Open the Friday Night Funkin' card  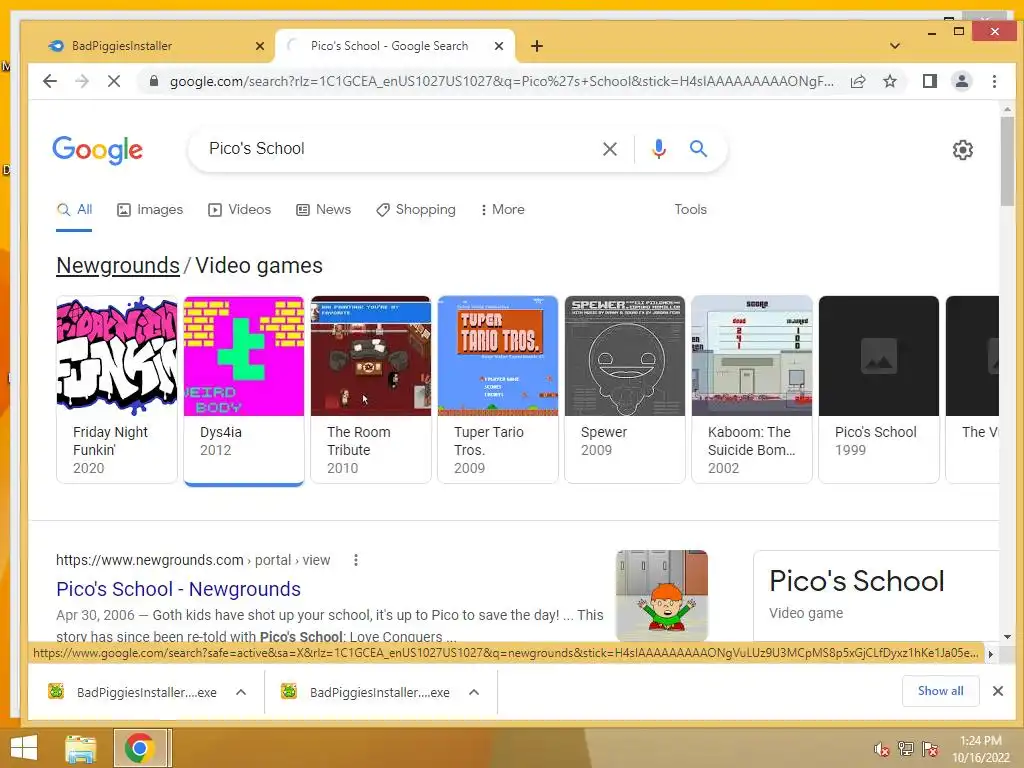tap(117, 389)
